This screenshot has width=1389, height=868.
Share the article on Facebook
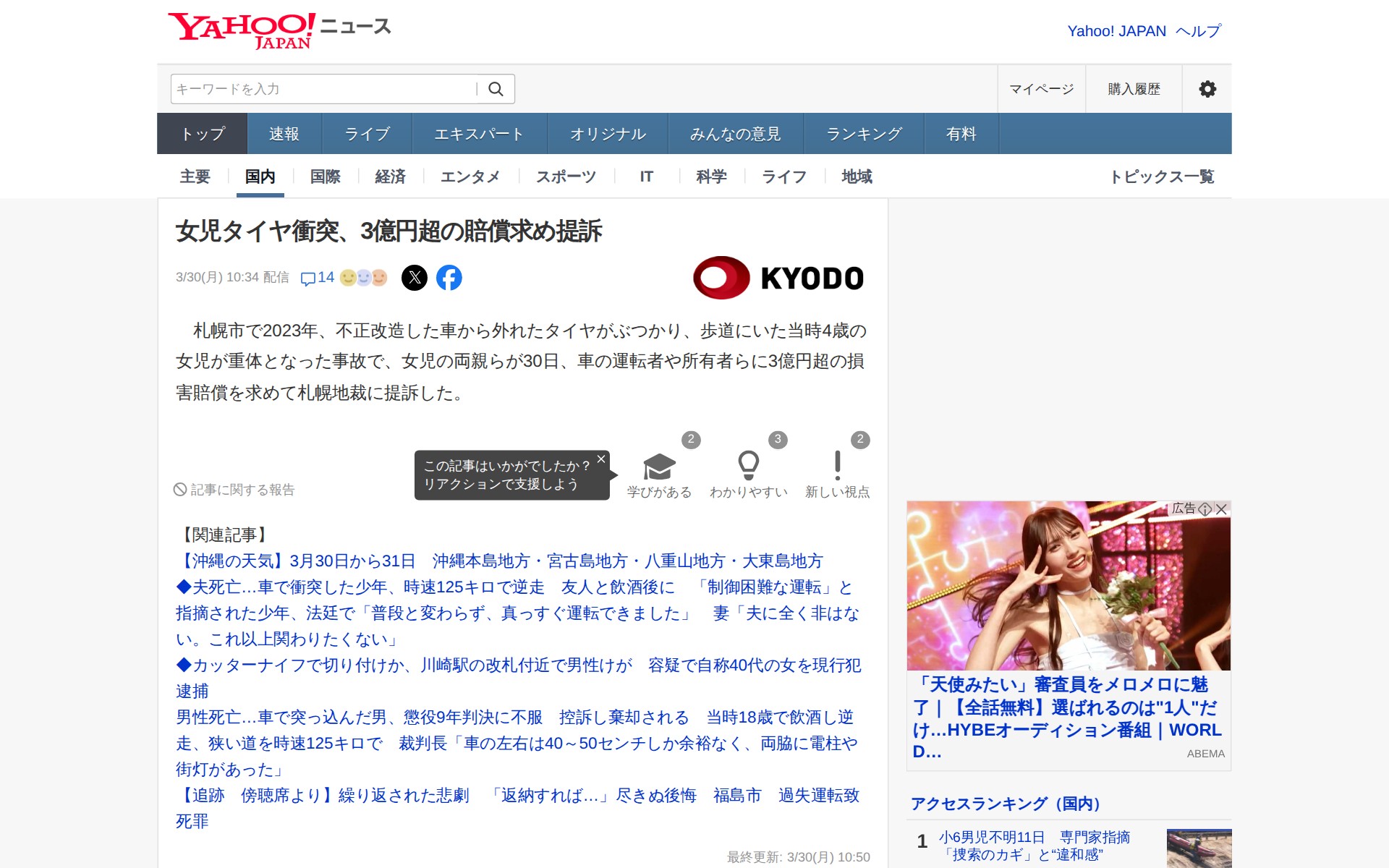click(449, 278)
